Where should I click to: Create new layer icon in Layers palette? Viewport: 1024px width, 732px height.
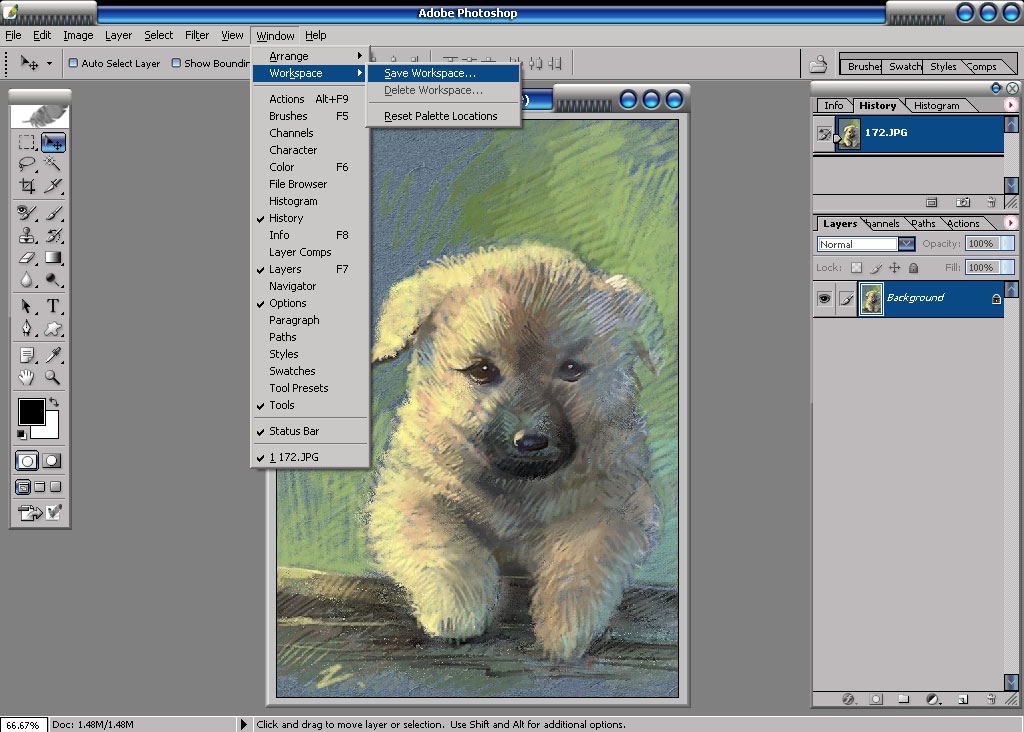click(x=963, y=699)
